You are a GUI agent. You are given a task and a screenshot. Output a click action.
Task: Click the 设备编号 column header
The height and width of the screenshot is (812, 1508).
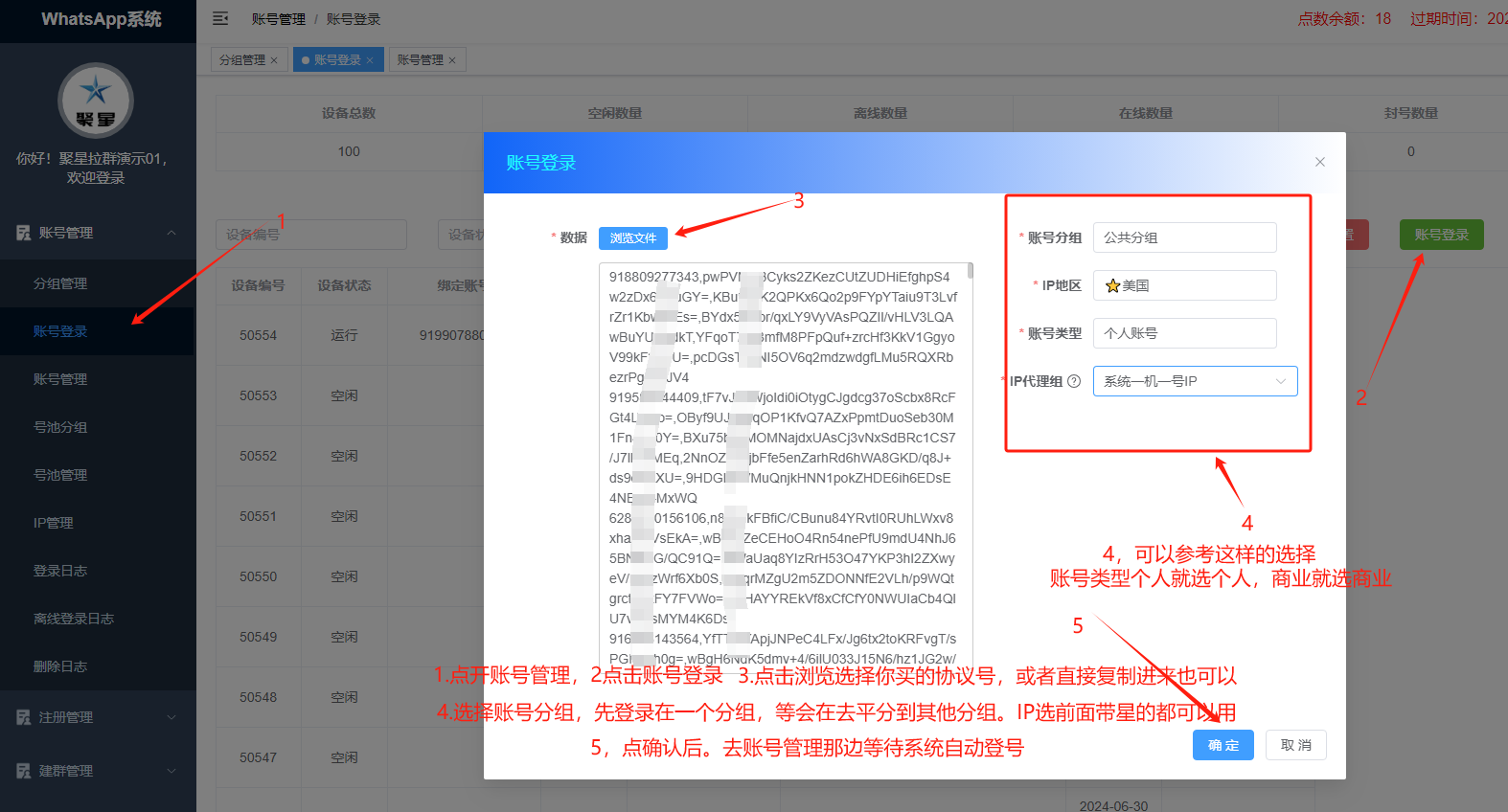click(258, 285)
